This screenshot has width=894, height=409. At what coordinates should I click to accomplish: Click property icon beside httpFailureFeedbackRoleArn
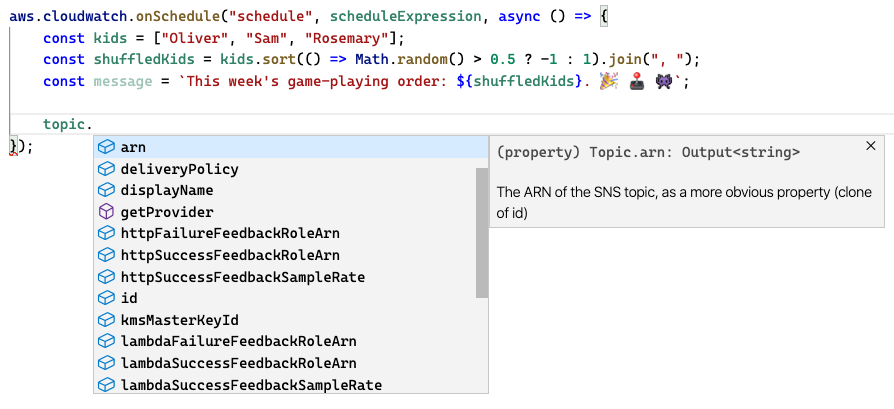[x=106, y=233]
